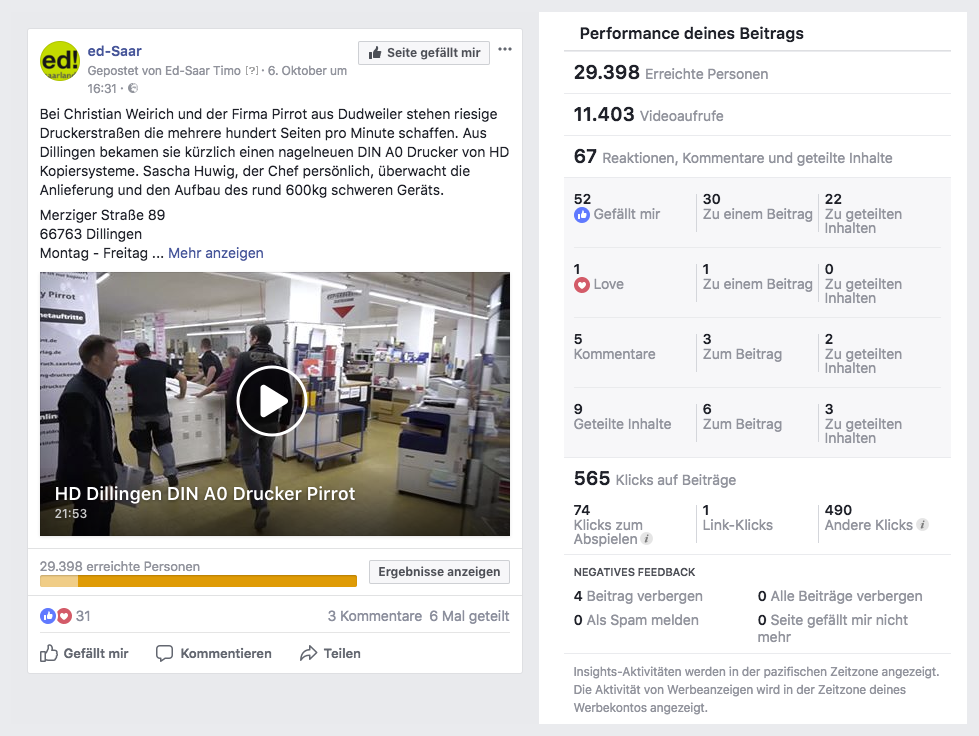The image size is (979, 736).
Task: Expand post text via Mehr anzeigen
Action: 216,253
